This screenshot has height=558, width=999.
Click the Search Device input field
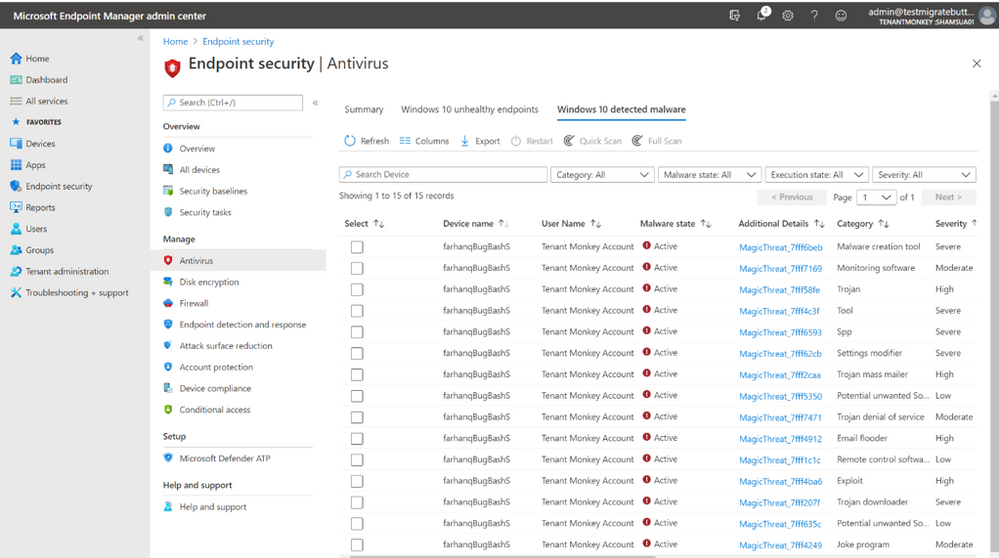443,175
